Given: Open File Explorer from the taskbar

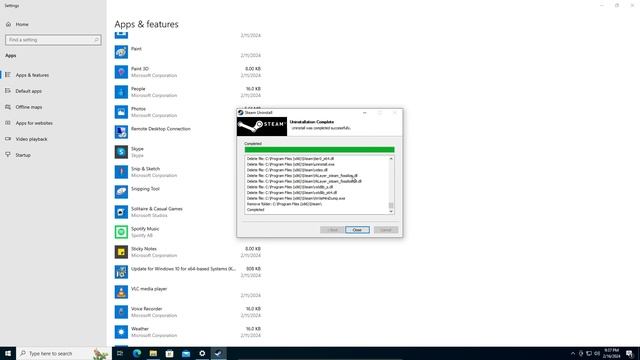Looking at the screenshot, I should click(x=153, y=353).
